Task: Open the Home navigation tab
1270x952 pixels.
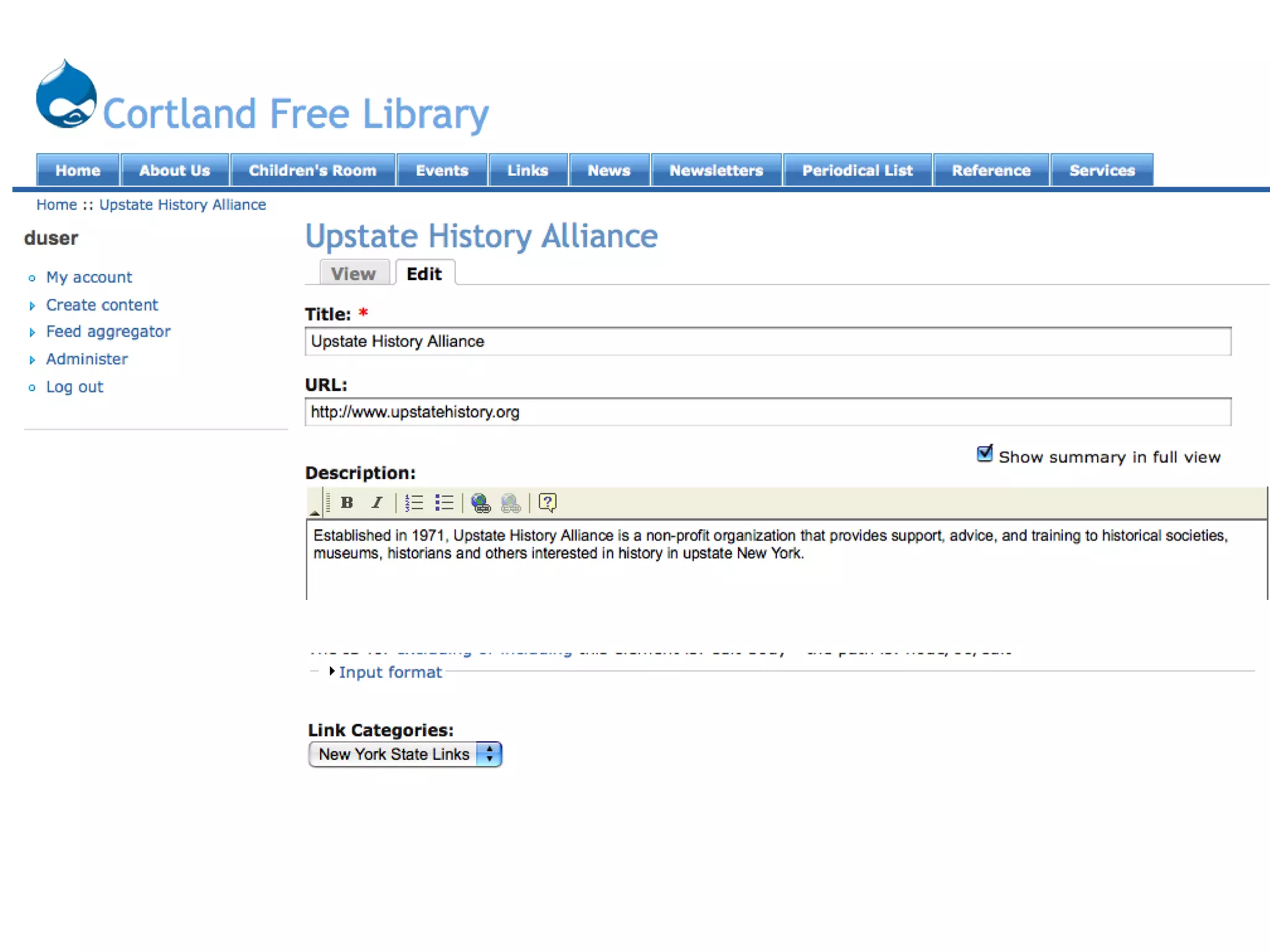Action: [78, 170]
